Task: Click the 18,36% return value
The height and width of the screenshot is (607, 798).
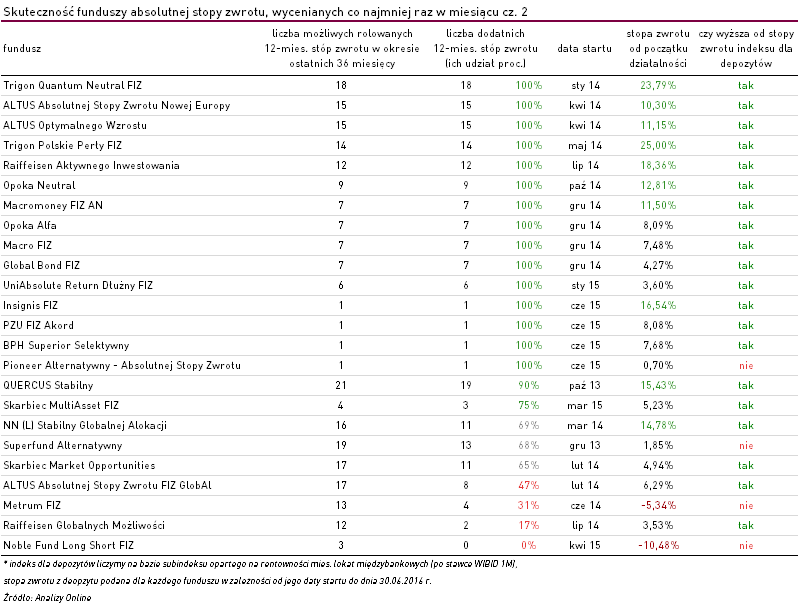Action: [x=658, y=165]
